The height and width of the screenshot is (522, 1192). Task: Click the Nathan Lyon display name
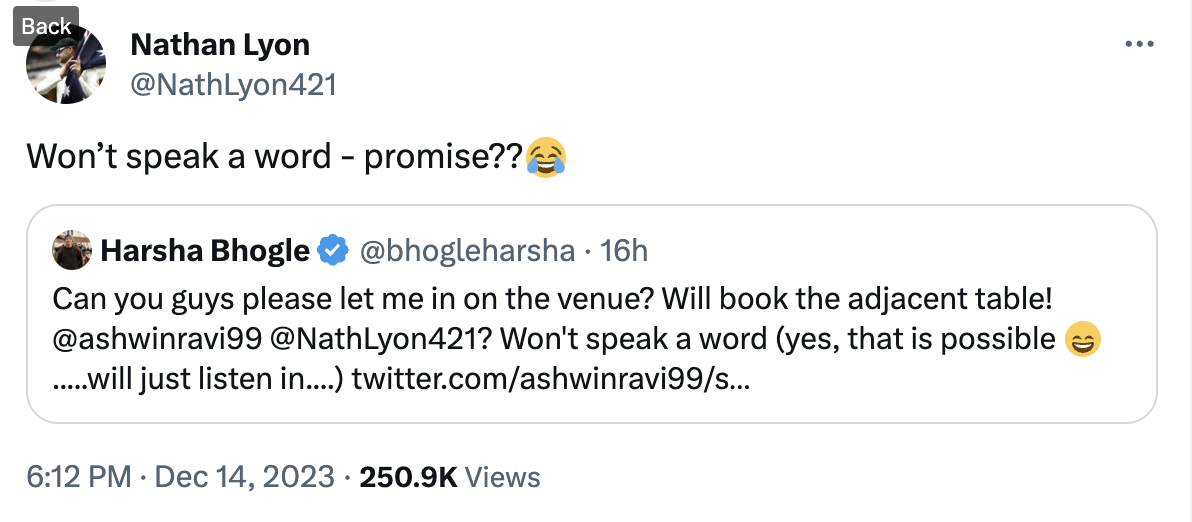[x=220, y=45]
